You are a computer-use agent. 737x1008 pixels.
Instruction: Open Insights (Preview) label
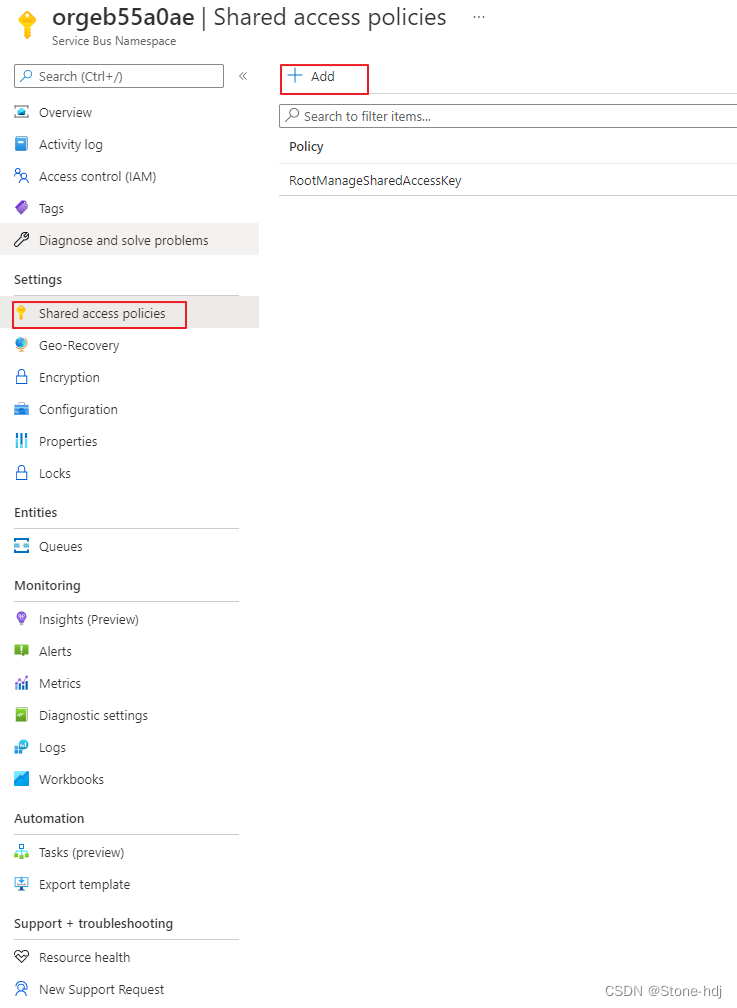[x=89, y=619]
